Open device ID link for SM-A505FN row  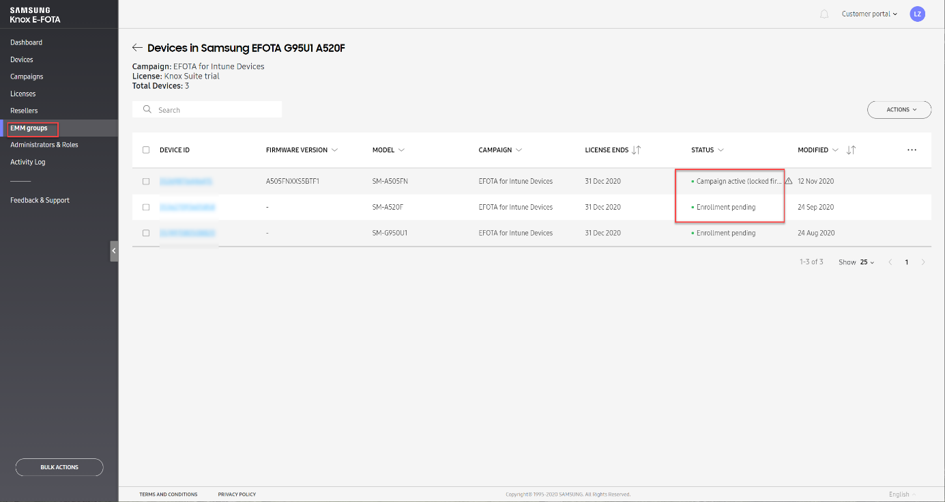pos(186,181)
